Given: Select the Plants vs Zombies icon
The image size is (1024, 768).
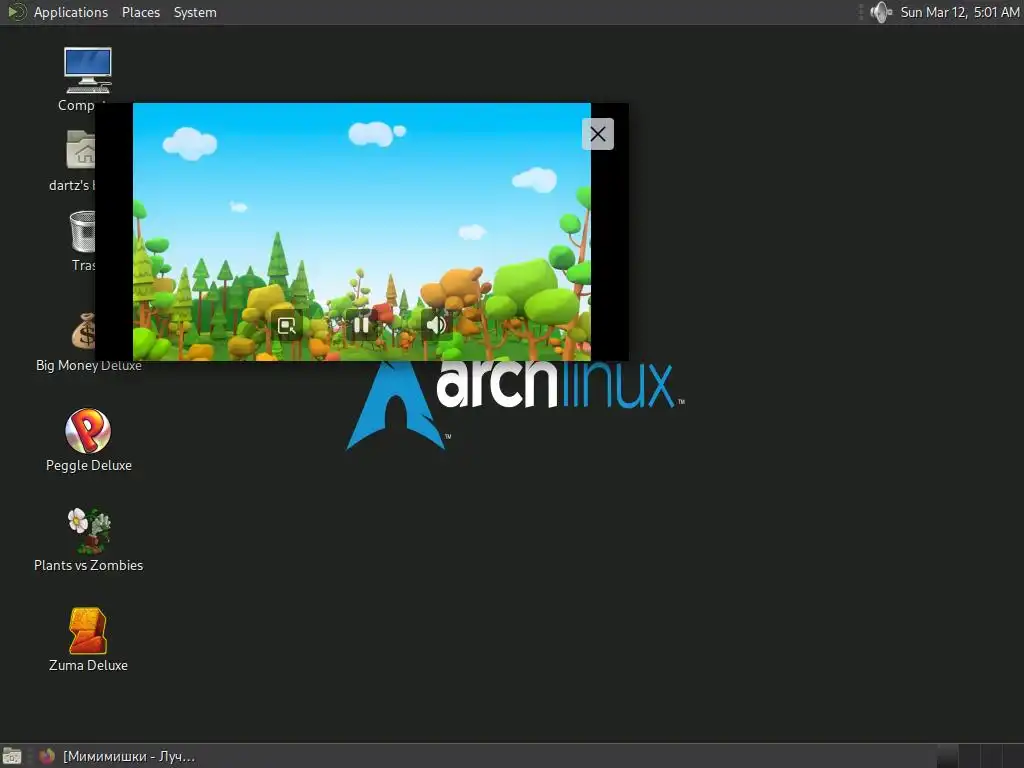Looking at the screenshot, I should coord(89,530).
